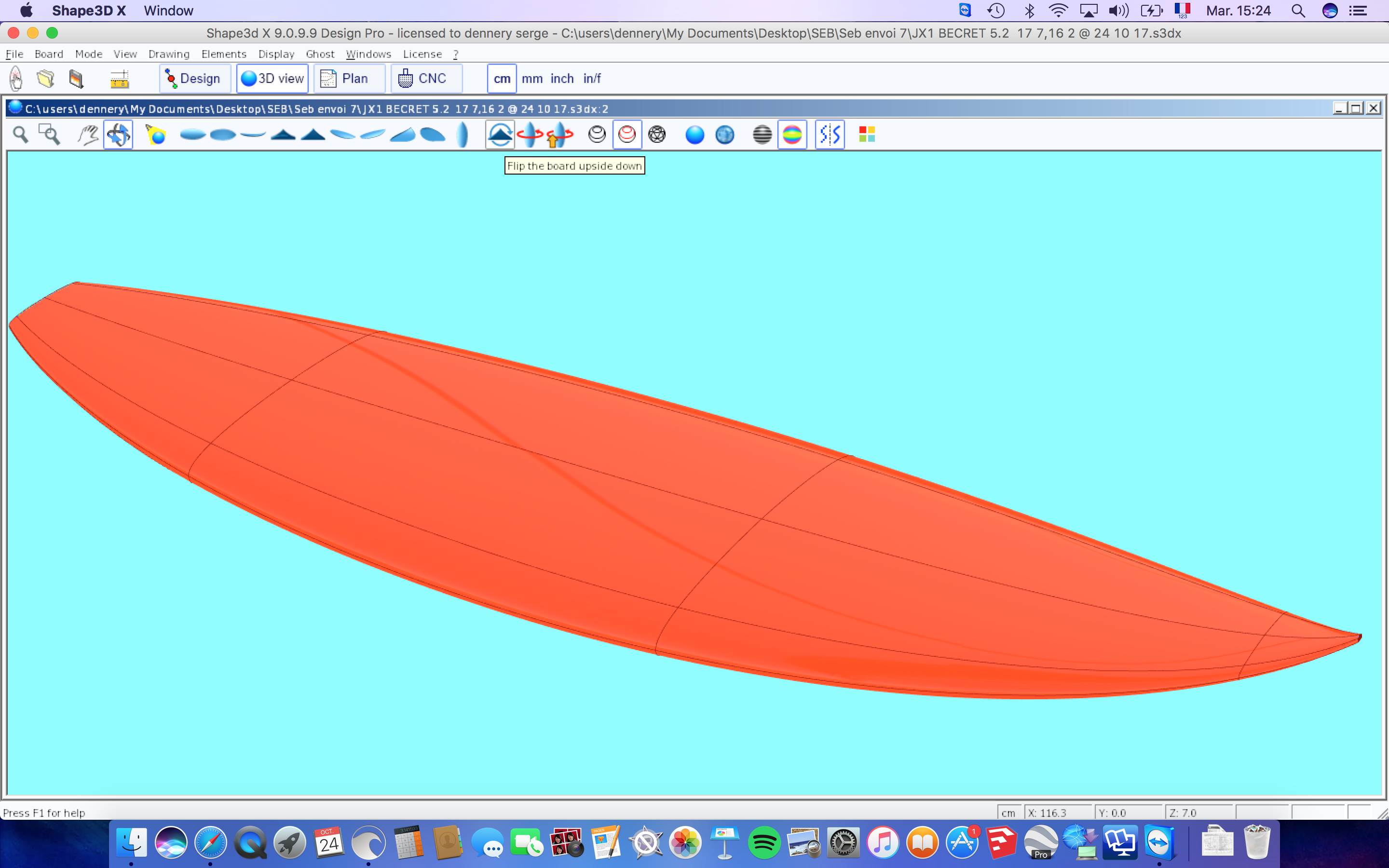Screen dimensions: 1389x868
Task: Select the hand pan tool
Action: [88, 135]
